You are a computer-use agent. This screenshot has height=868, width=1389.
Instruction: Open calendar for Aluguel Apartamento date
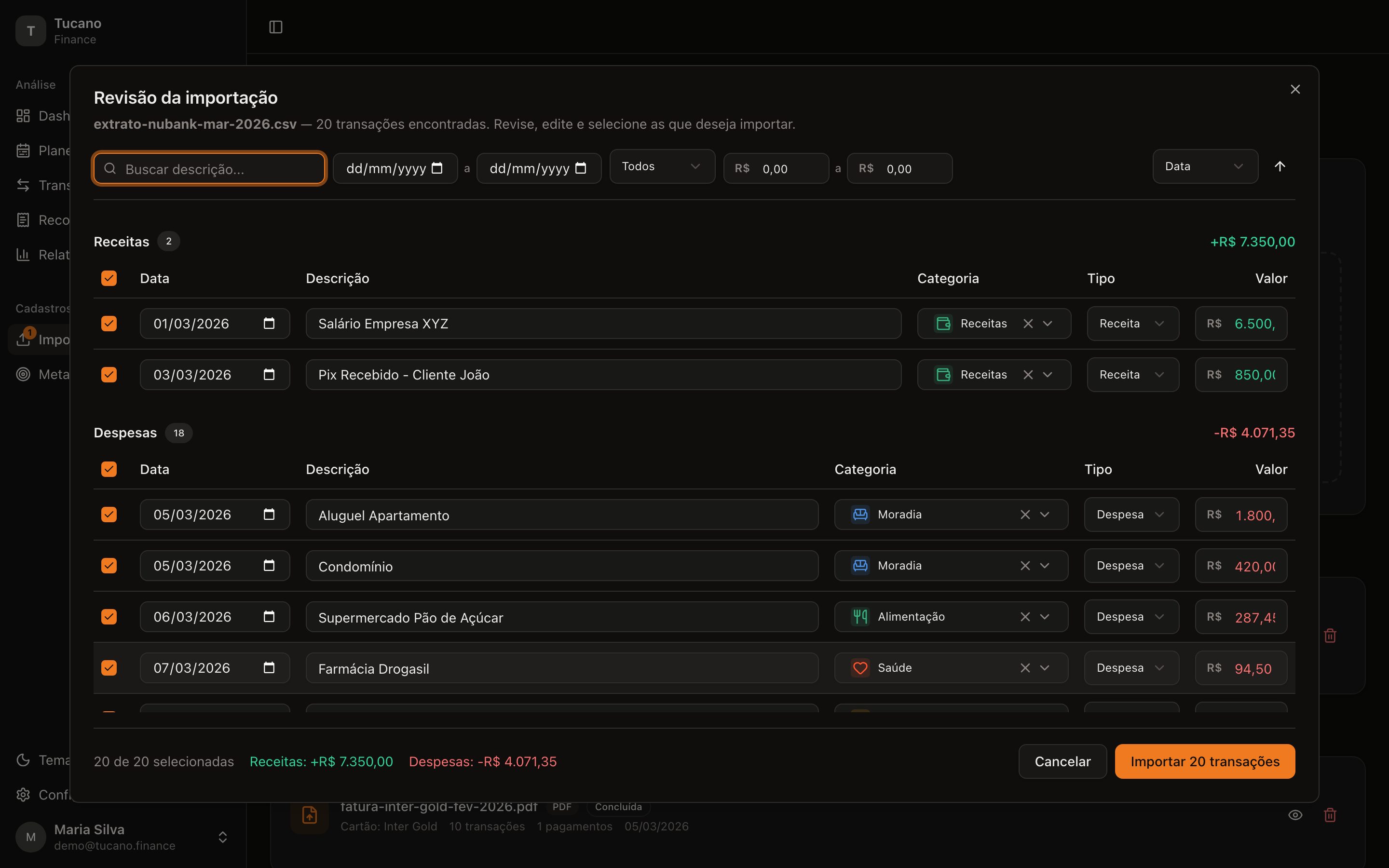[x=269, y=515]
